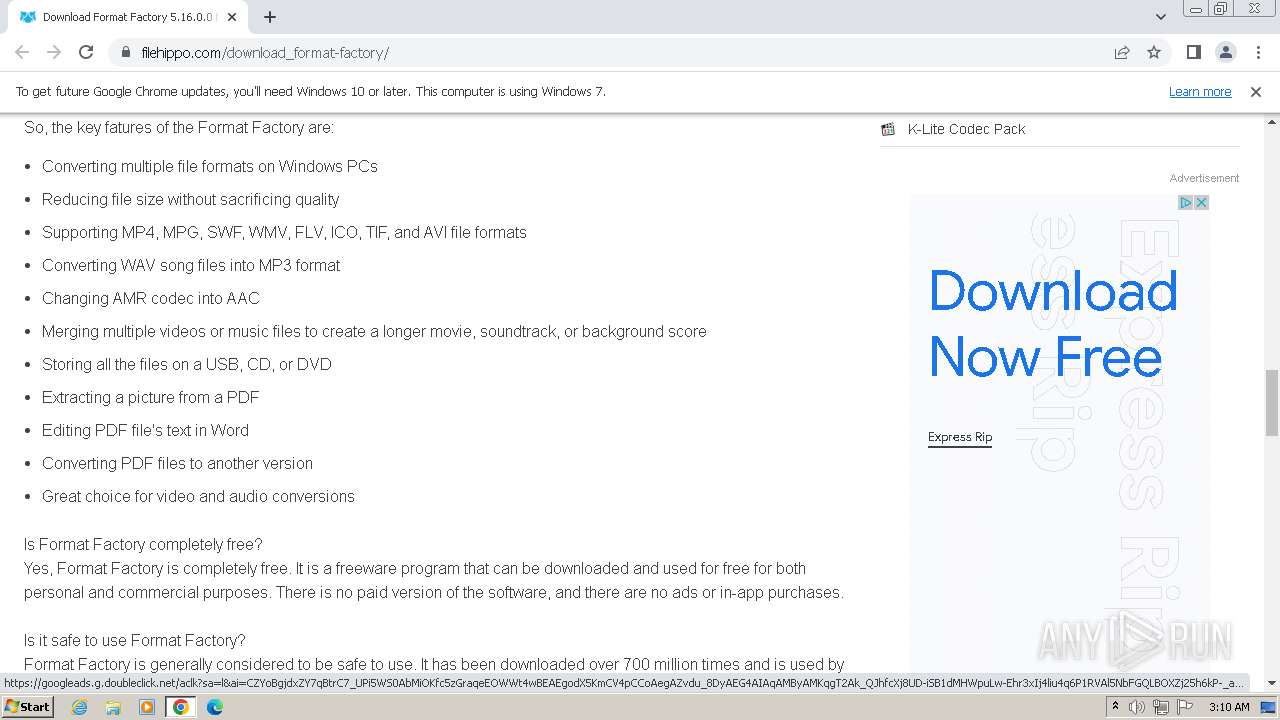Open the Action Center flag icon
The height and width of the screenshot is (720, 1280).
coord(1185,707)
